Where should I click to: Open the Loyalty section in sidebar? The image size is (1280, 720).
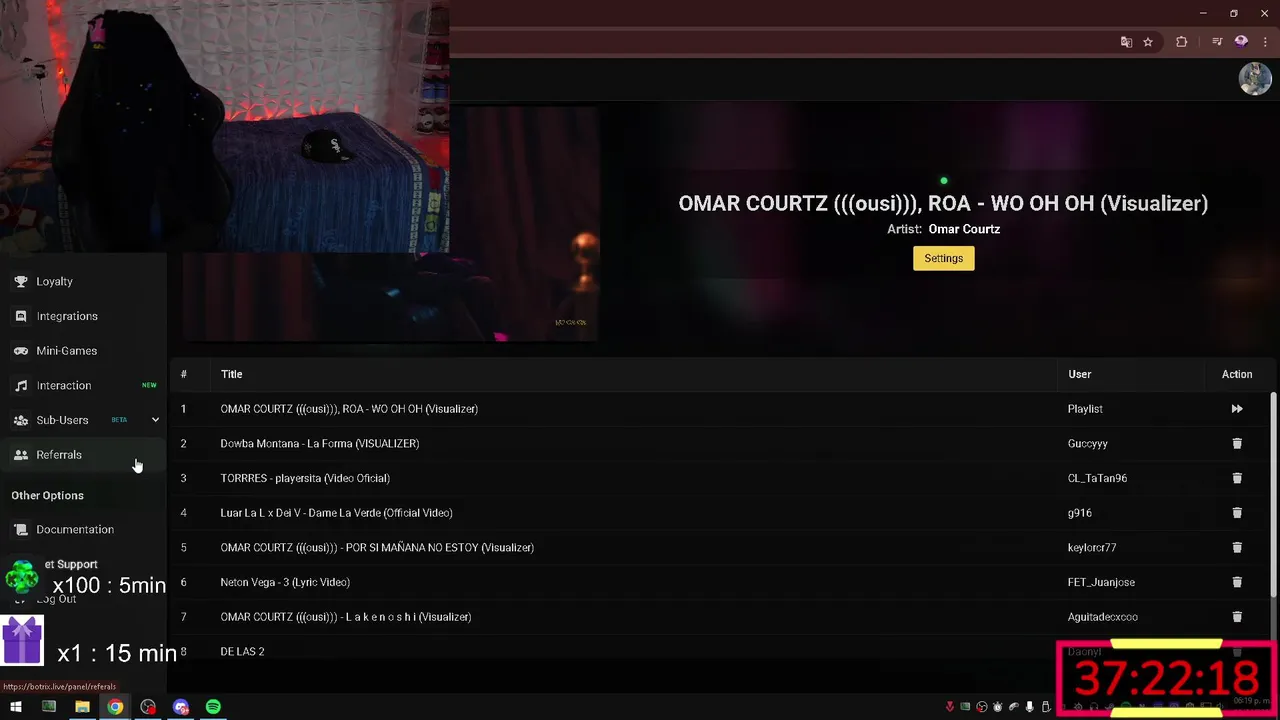pyautogui.click(x=83, y=282)
